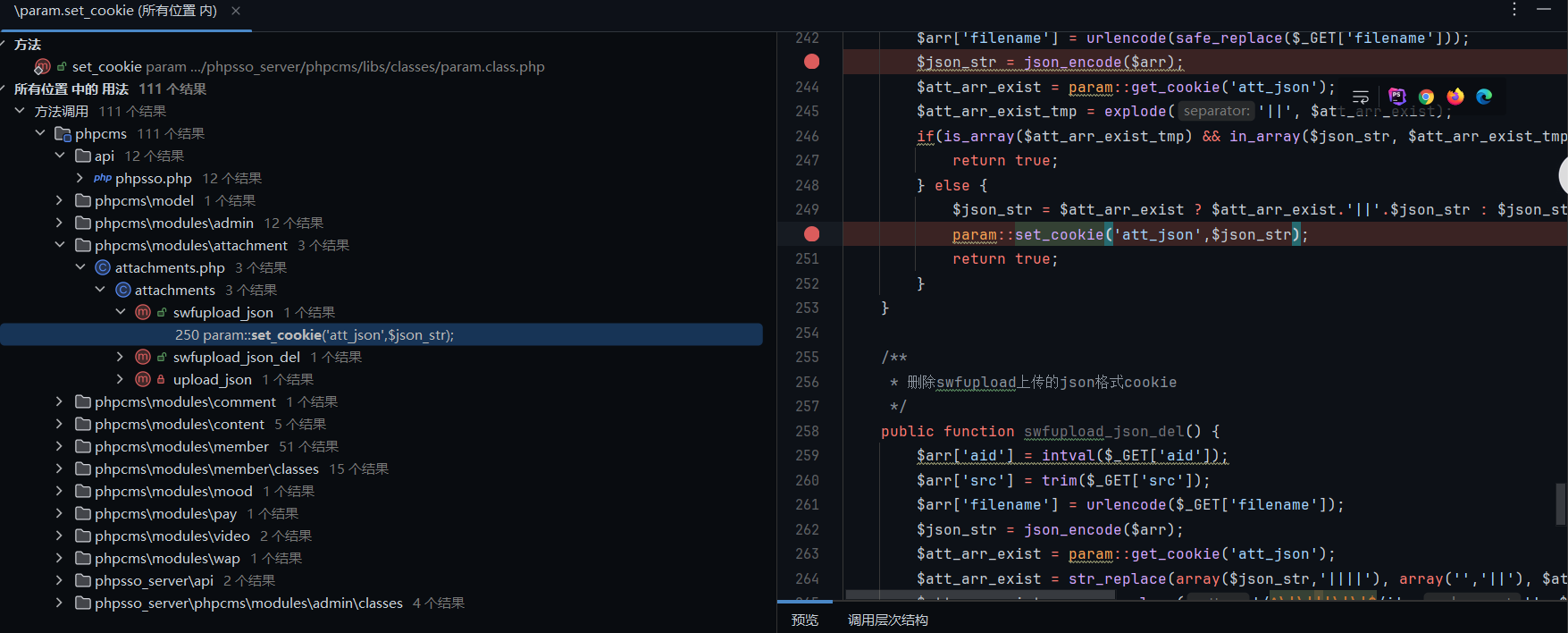Toggle soft-wrap icon in editor preview

(1361, 97)
